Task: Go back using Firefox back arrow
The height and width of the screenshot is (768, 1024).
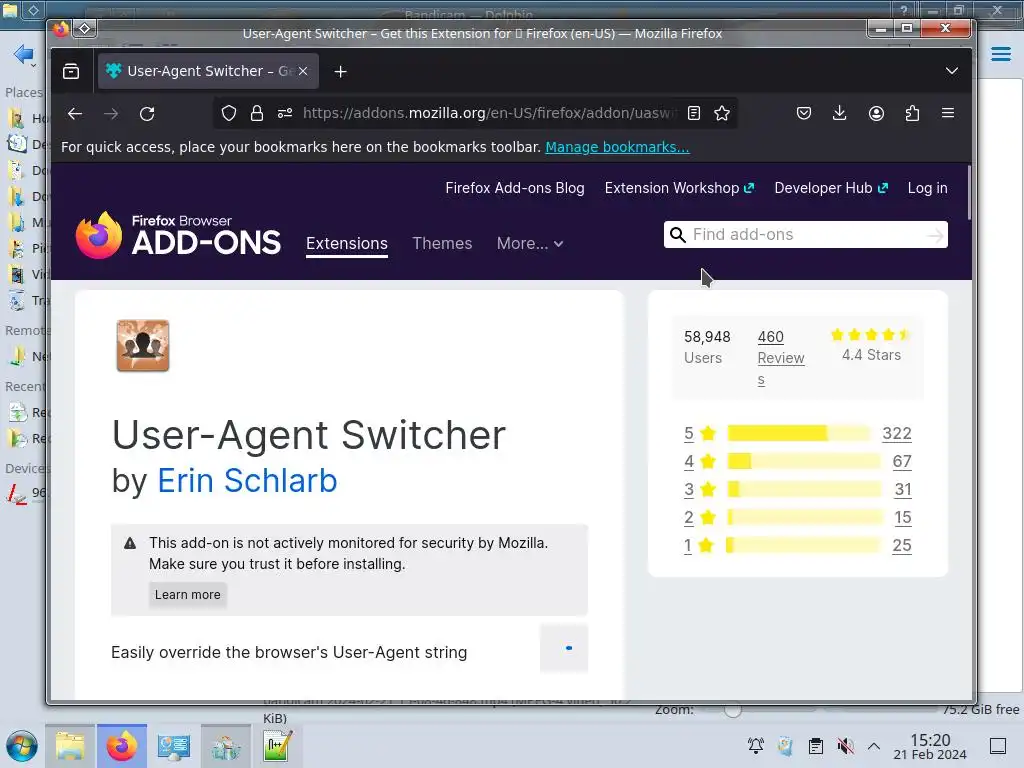Action: click(75, 114)
